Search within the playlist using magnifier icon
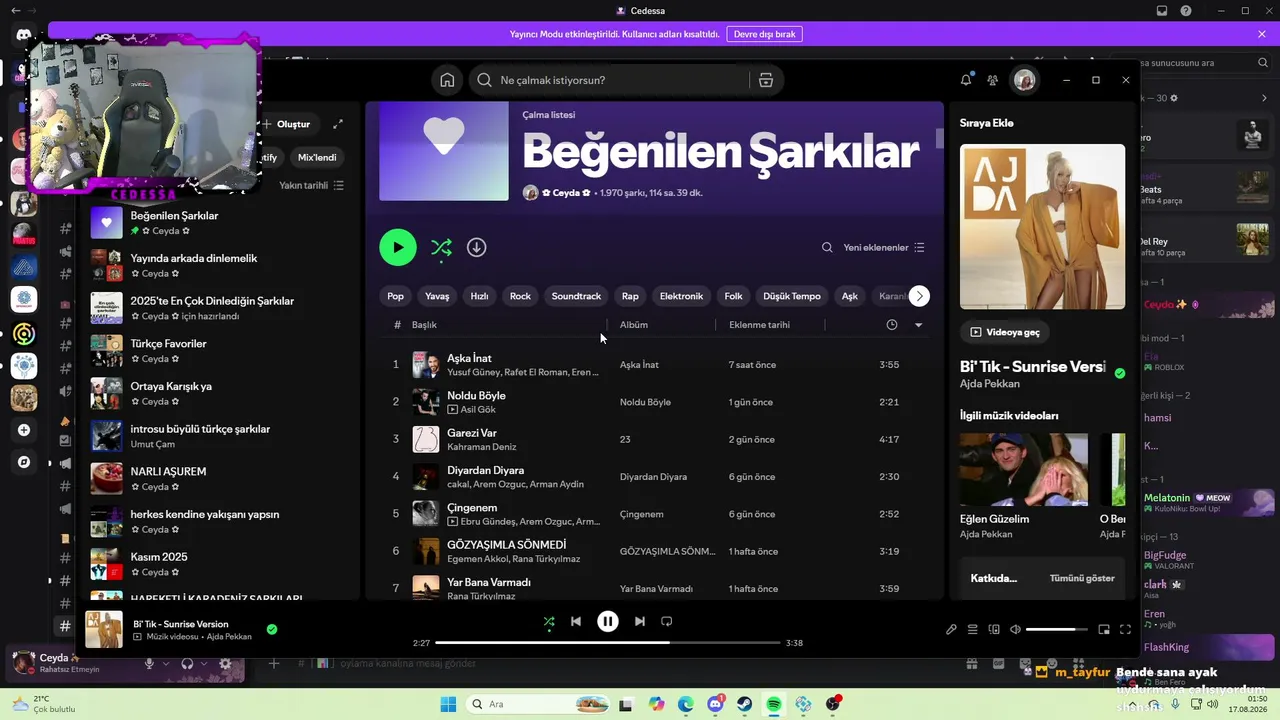1280x720 pixels. point(827,247)
